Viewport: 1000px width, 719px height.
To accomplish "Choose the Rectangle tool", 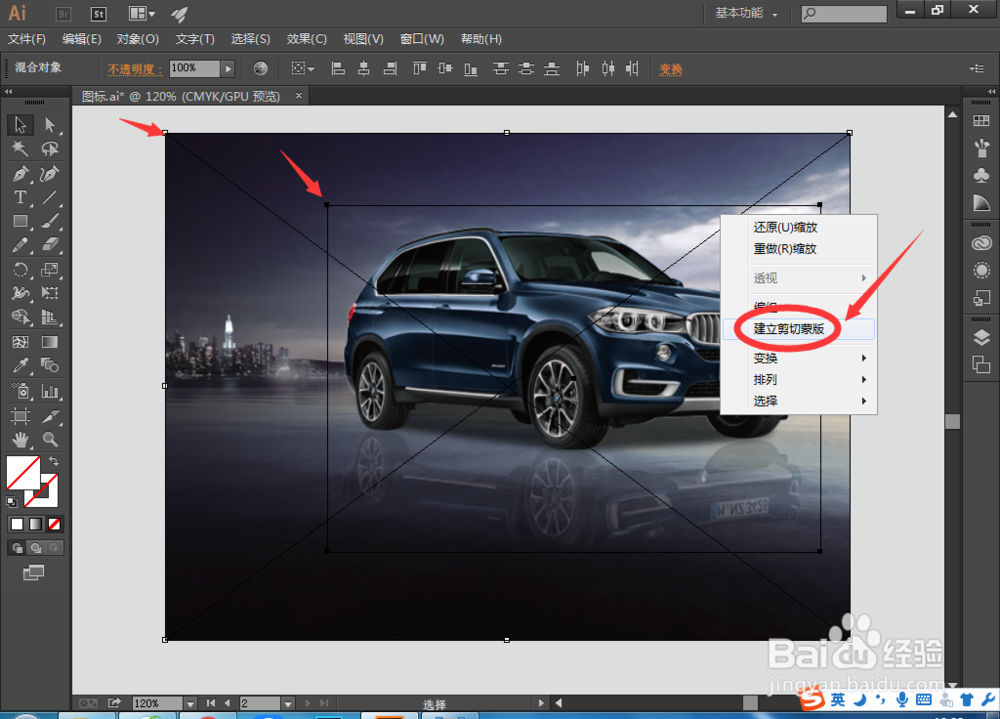I will 20,221.
